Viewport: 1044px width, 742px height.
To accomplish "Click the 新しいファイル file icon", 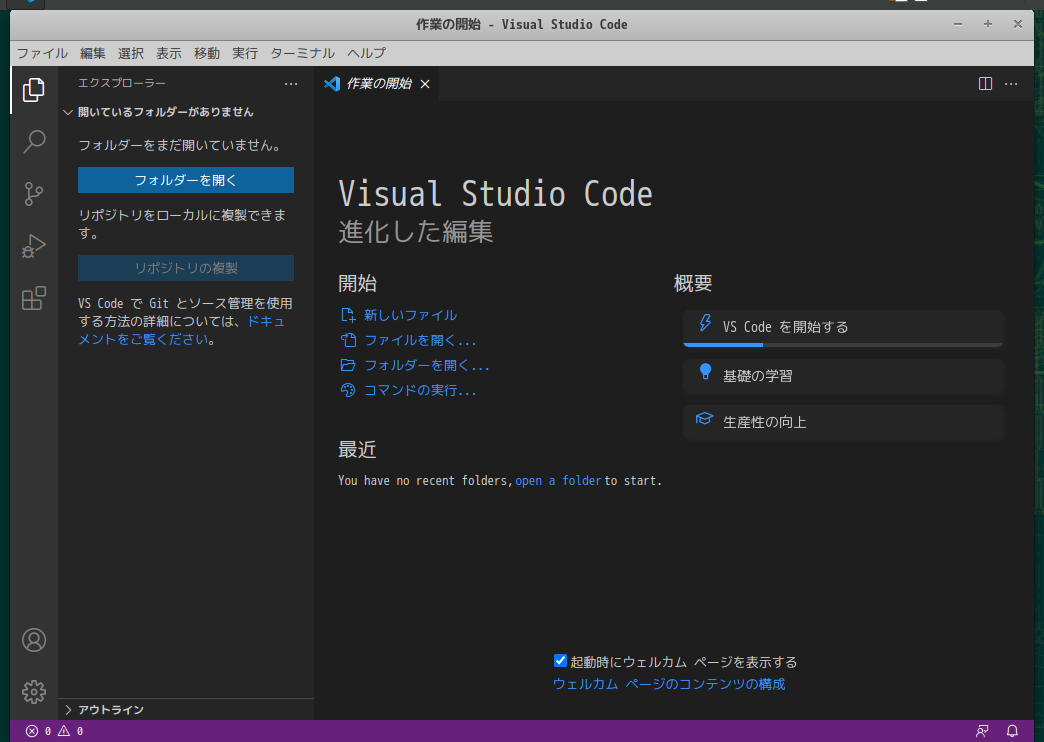I will [348, 315].
